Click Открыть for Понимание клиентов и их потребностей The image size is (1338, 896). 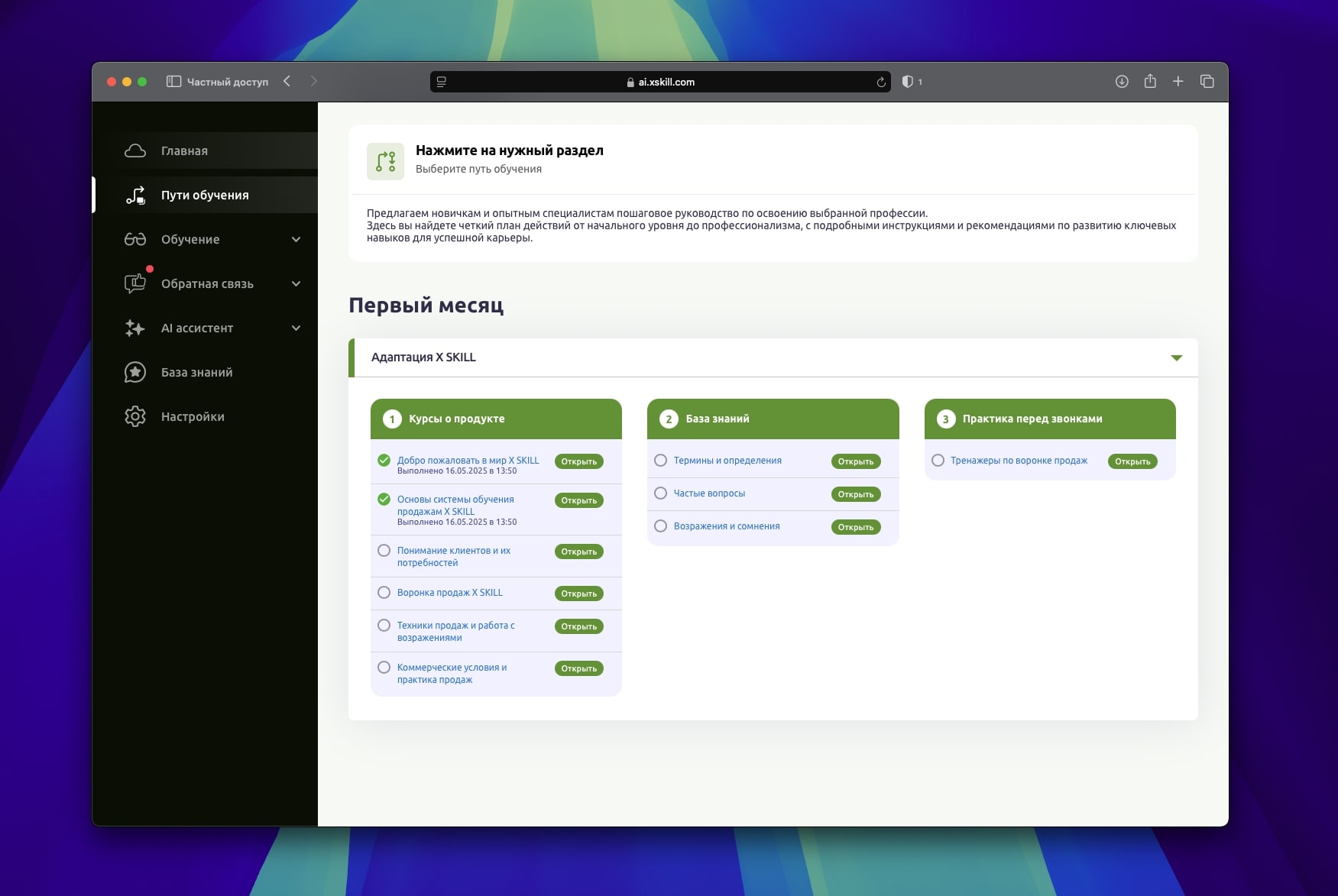coord(579,552)
